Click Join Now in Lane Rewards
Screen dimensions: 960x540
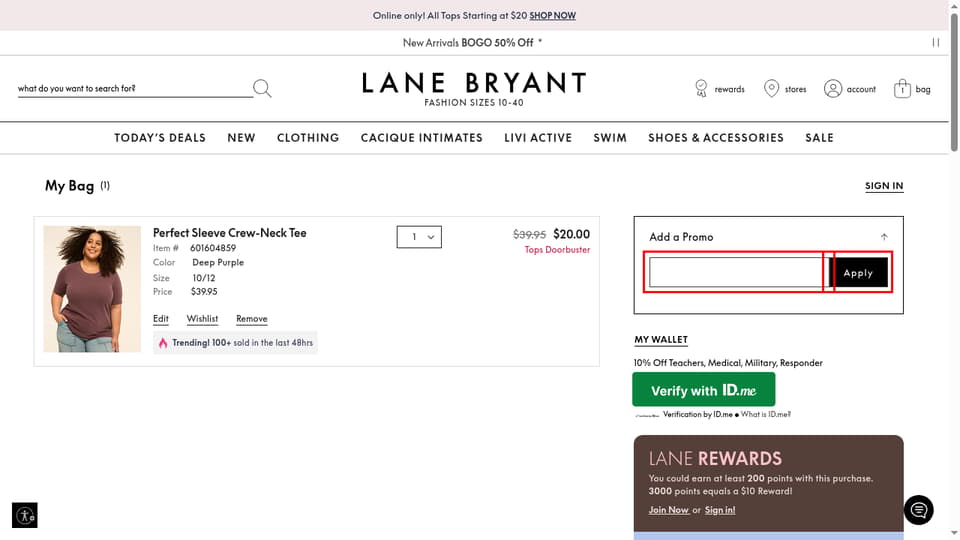tap(669, 510)
